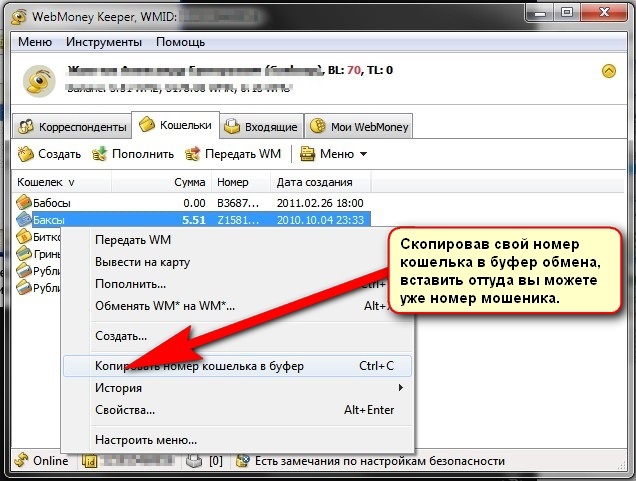636x481 pixels.
Task: Expand the История submenu arrow
Action: (x=401, y=388)
